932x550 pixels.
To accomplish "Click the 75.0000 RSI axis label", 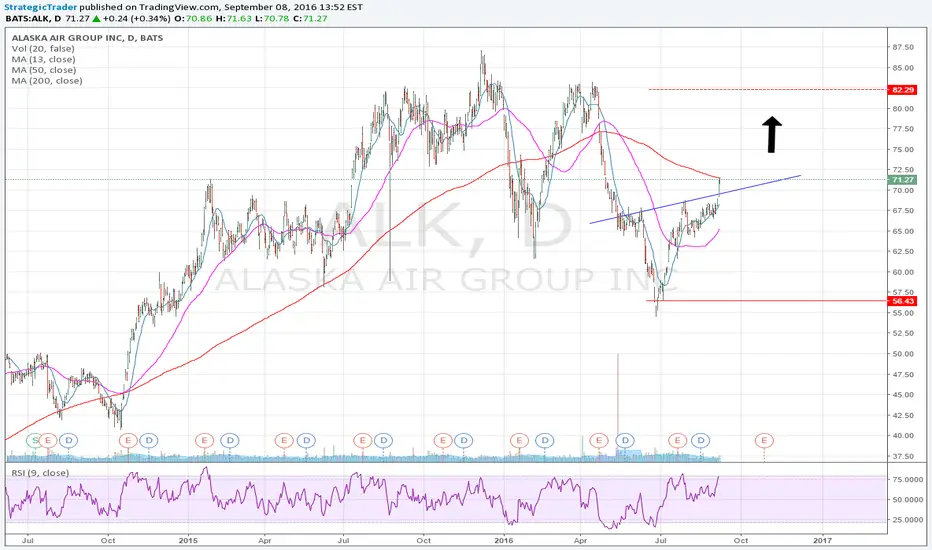I will click(906, 479).
